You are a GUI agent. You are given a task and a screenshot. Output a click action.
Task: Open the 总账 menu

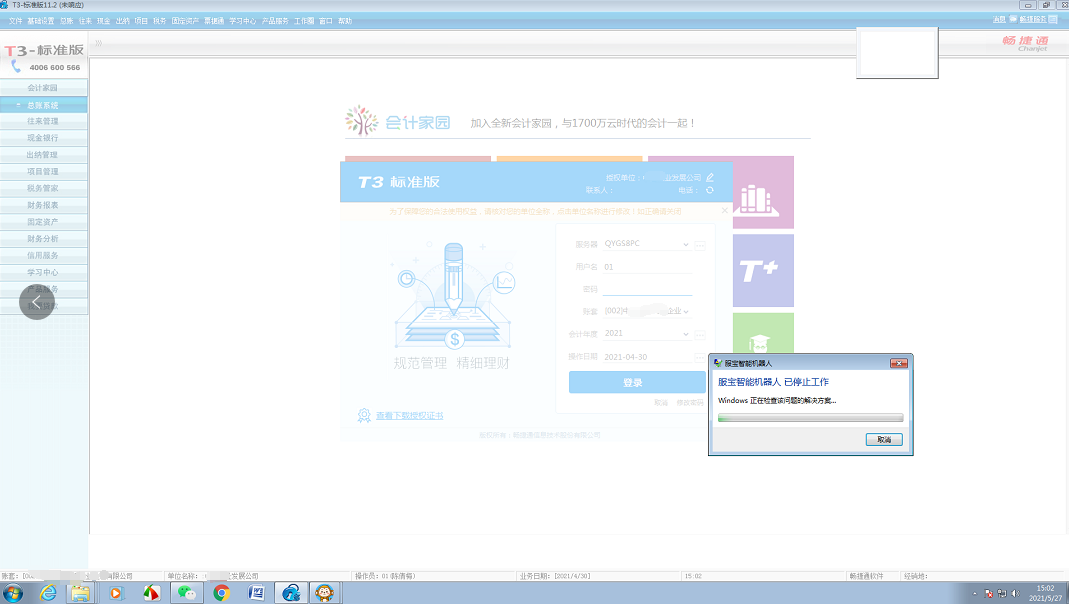pos(66,21)
